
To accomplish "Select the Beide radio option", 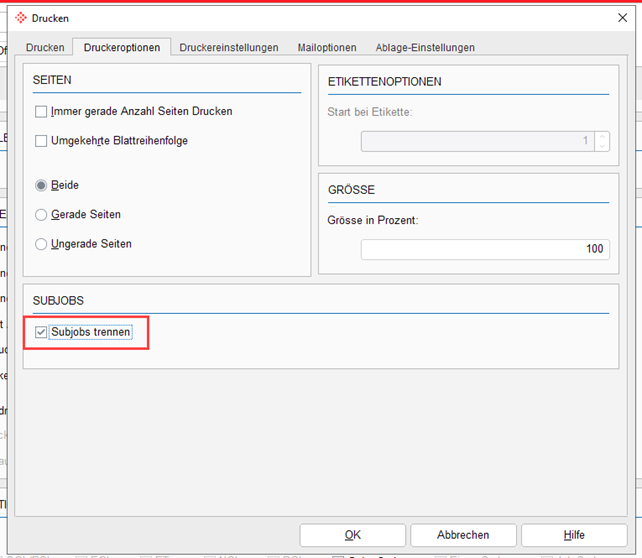I will [x=41, y=185].
